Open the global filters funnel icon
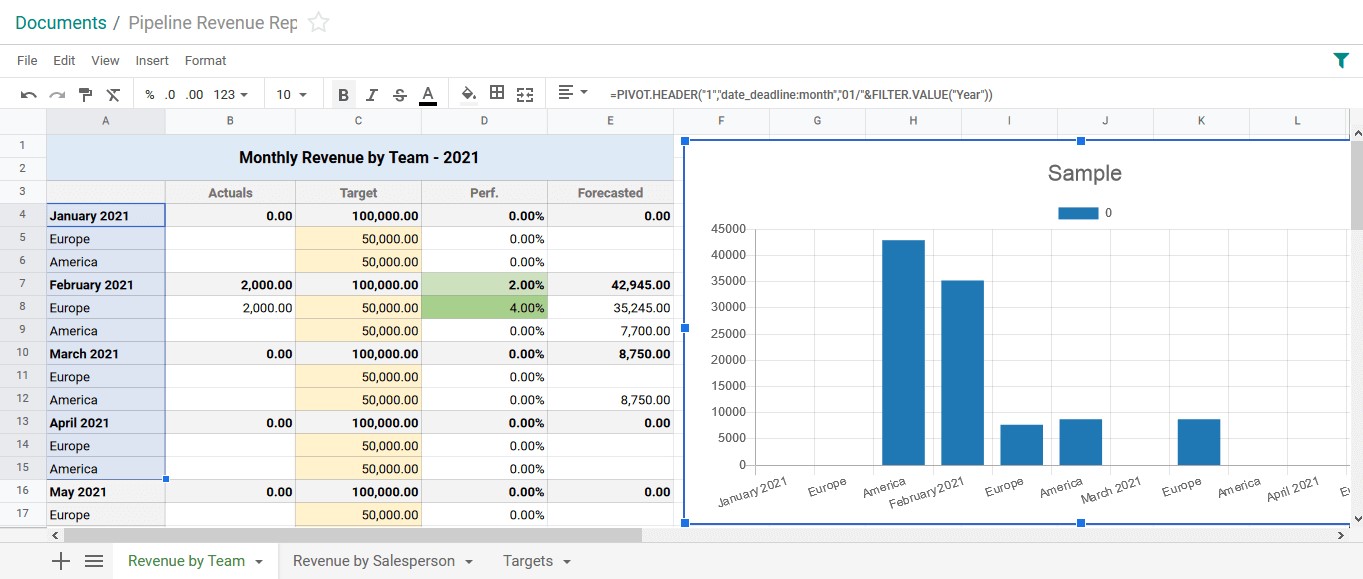1363x579 pixels. [1341, 60]
